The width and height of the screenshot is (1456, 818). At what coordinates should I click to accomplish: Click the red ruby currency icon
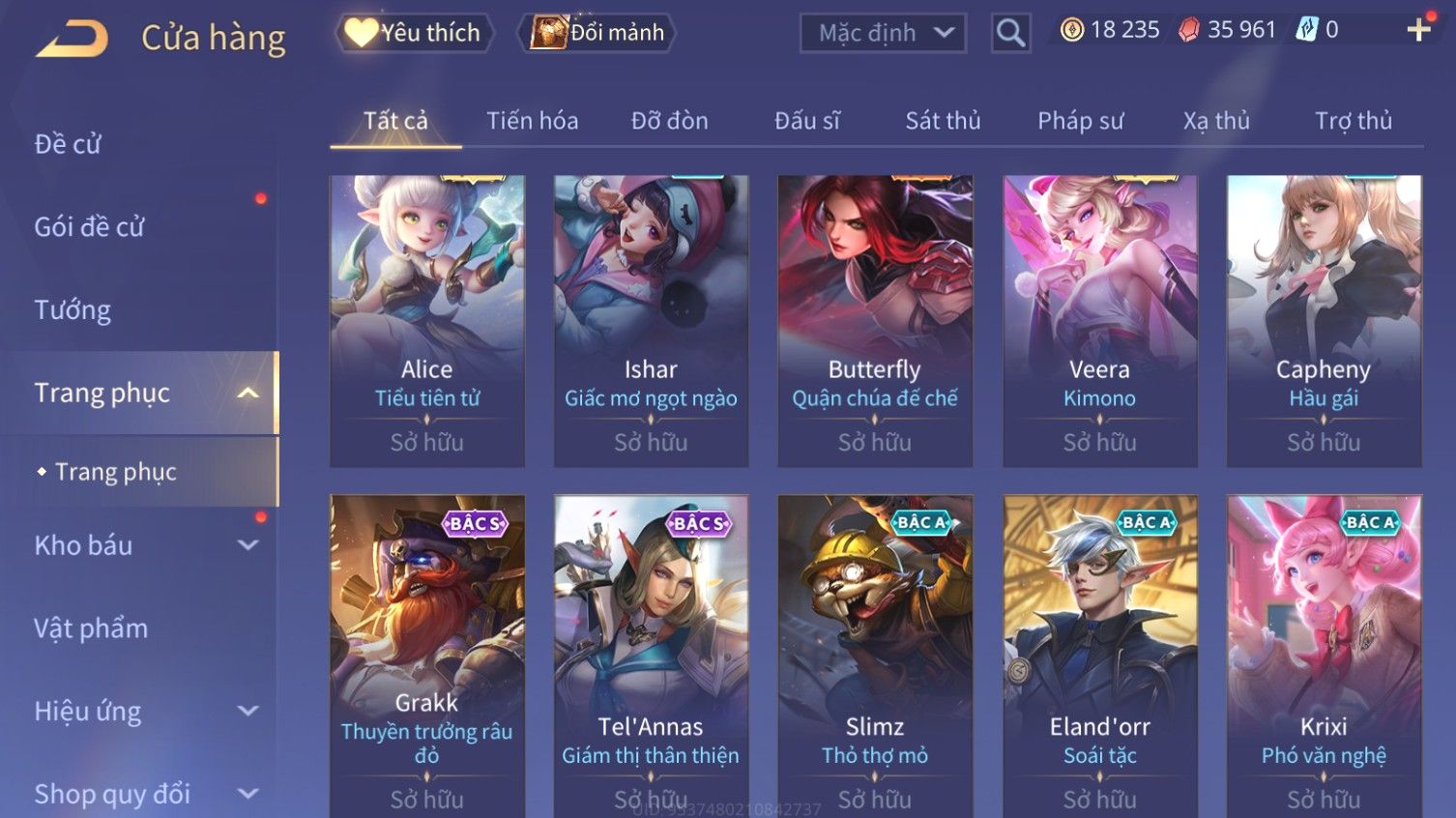click(x=1188, y=30)
